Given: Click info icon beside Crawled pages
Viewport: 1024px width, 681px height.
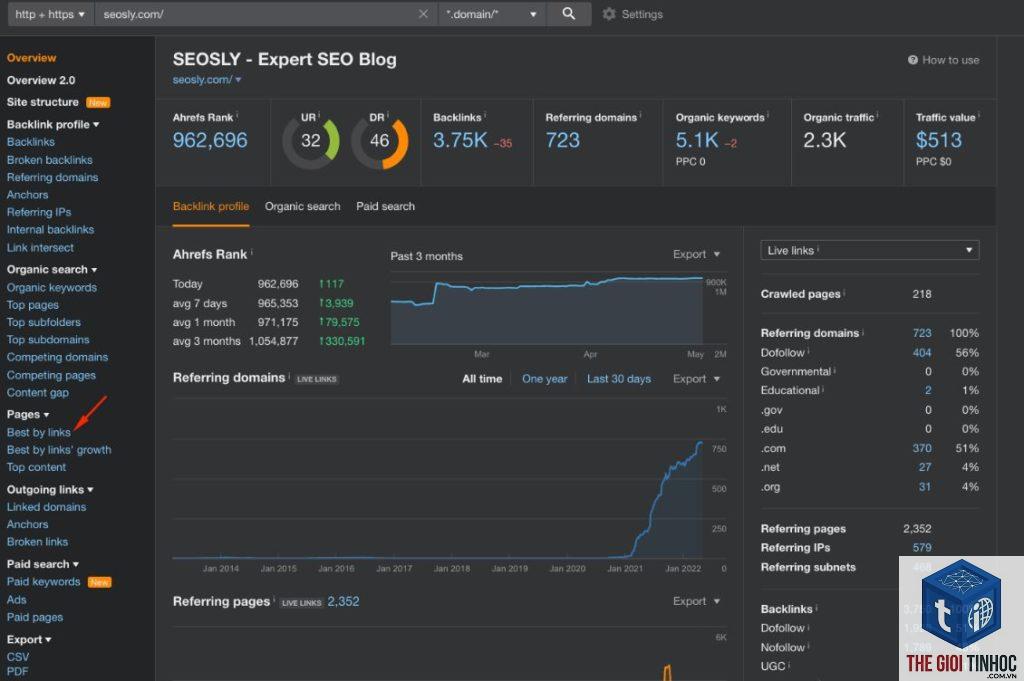Looking at the screenshot, I should pyautogui.click(x=844, y=293).
